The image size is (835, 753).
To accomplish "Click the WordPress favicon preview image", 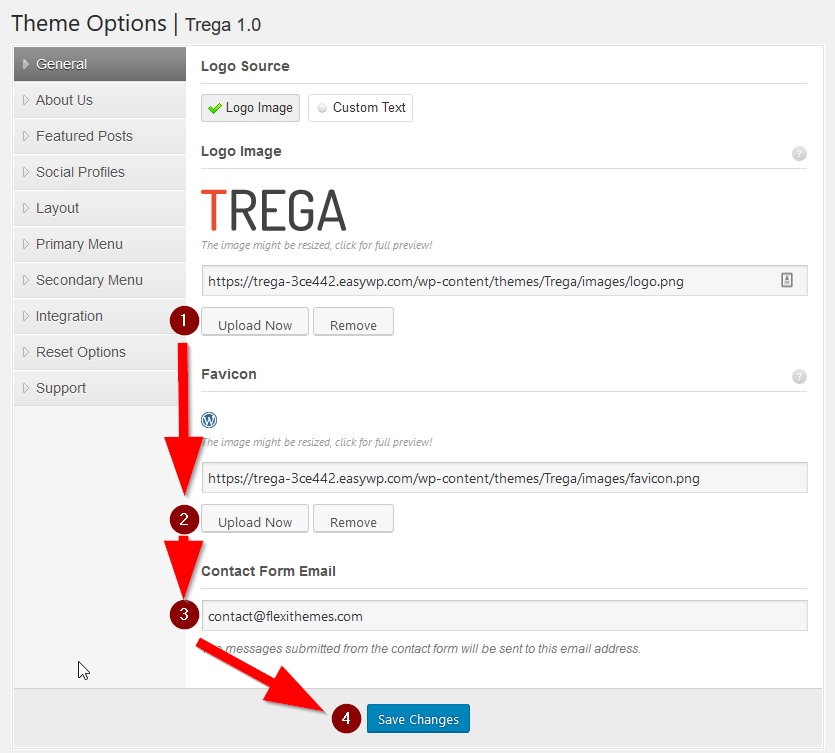I will tap(209, 420).
